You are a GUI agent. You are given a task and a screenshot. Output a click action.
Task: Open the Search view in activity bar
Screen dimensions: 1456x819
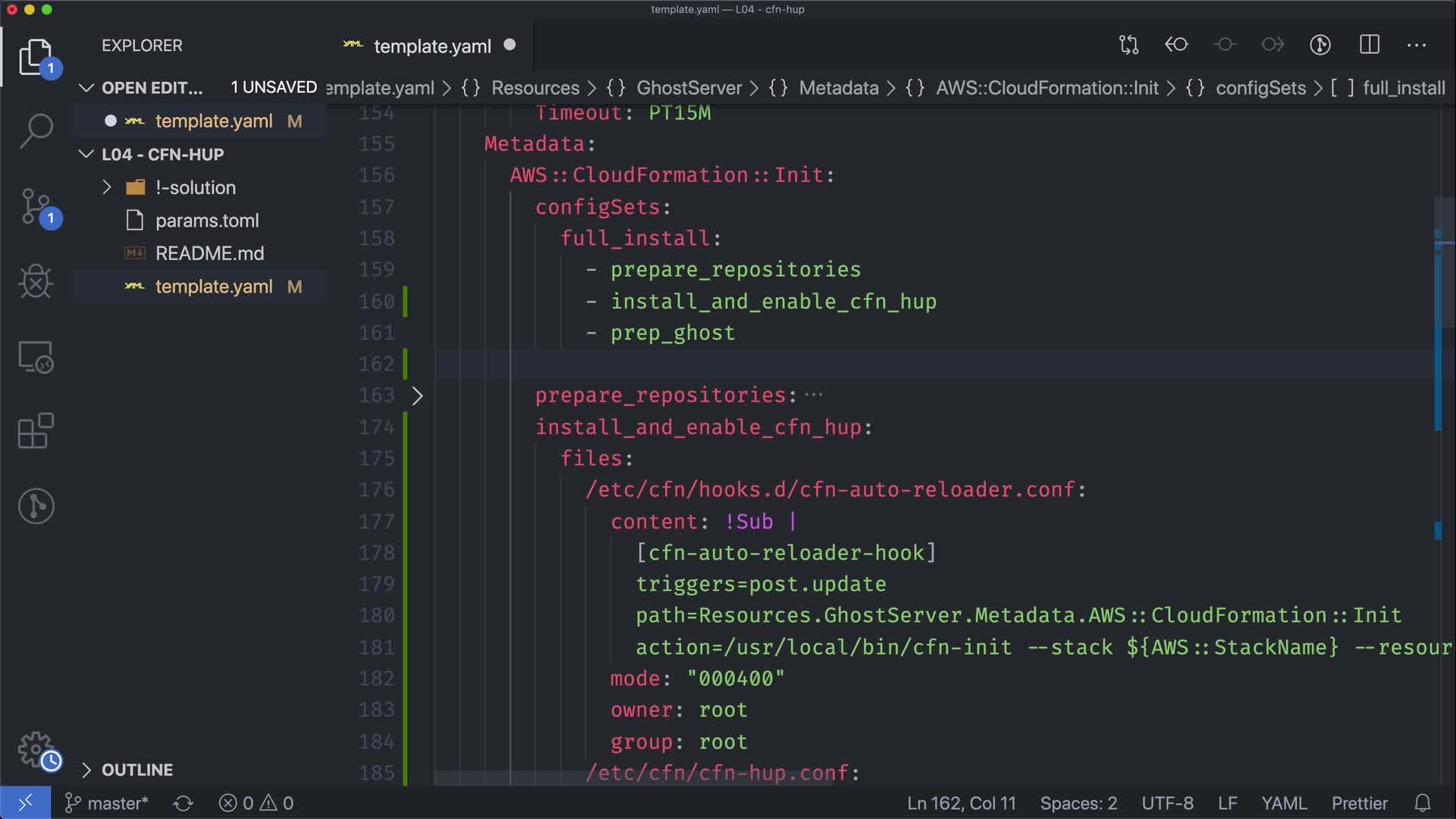coord(36,130)
